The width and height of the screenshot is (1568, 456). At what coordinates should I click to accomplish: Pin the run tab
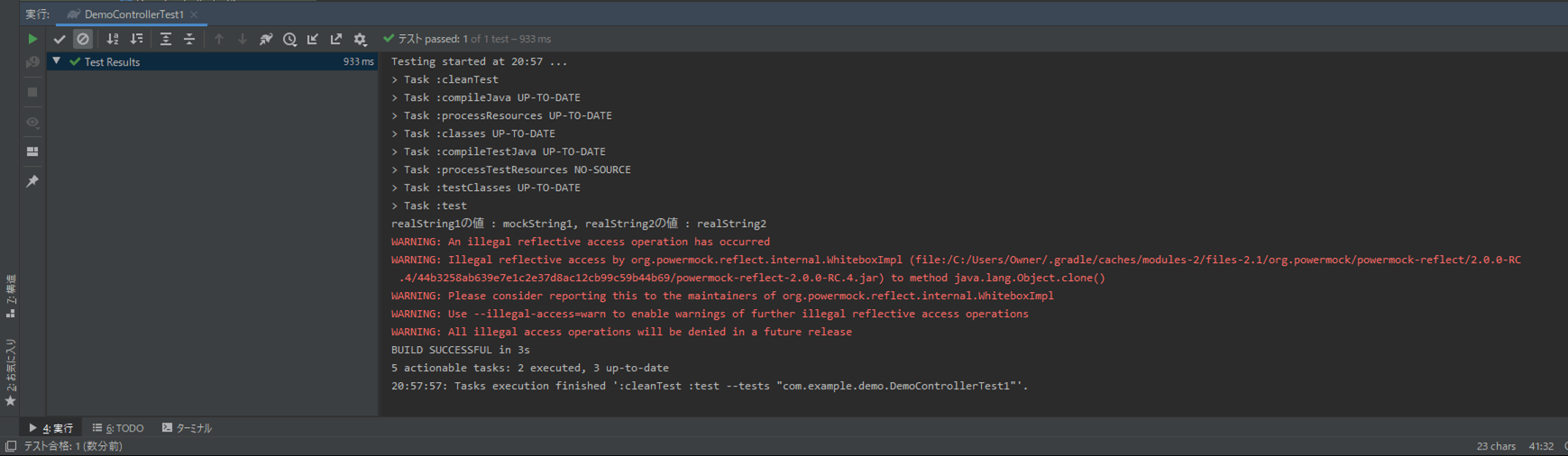click(32, 181)
